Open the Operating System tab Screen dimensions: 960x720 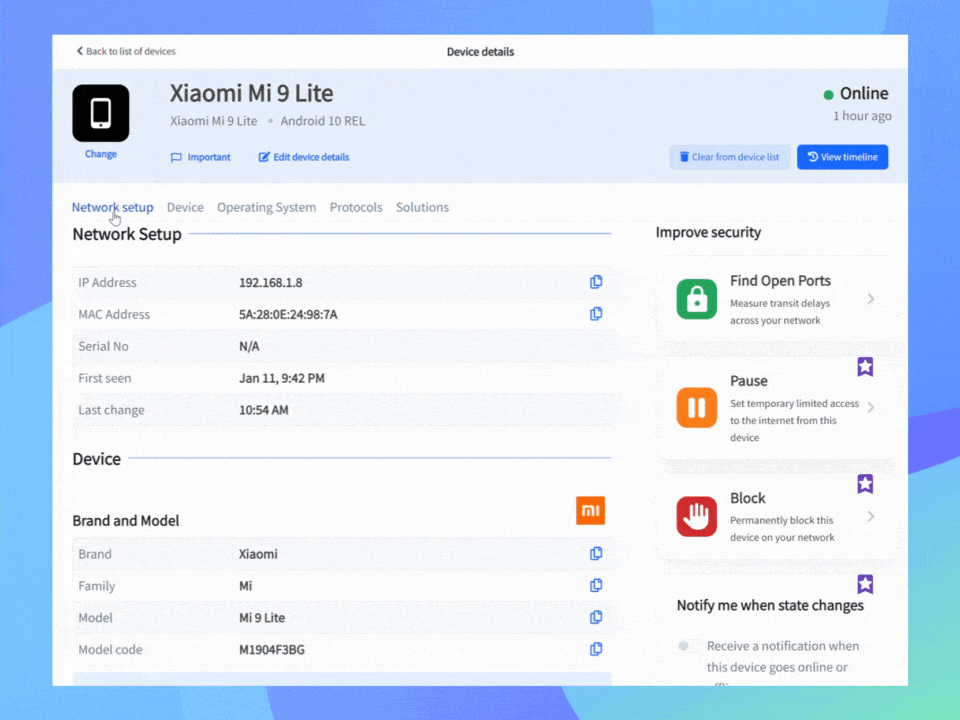pyautogui.click(x=266, y=208)
